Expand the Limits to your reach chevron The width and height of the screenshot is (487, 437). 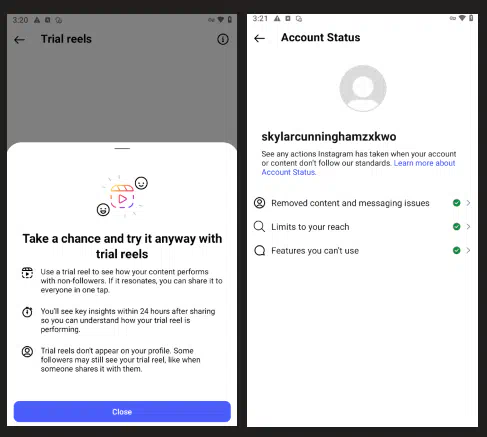[468, 227]
